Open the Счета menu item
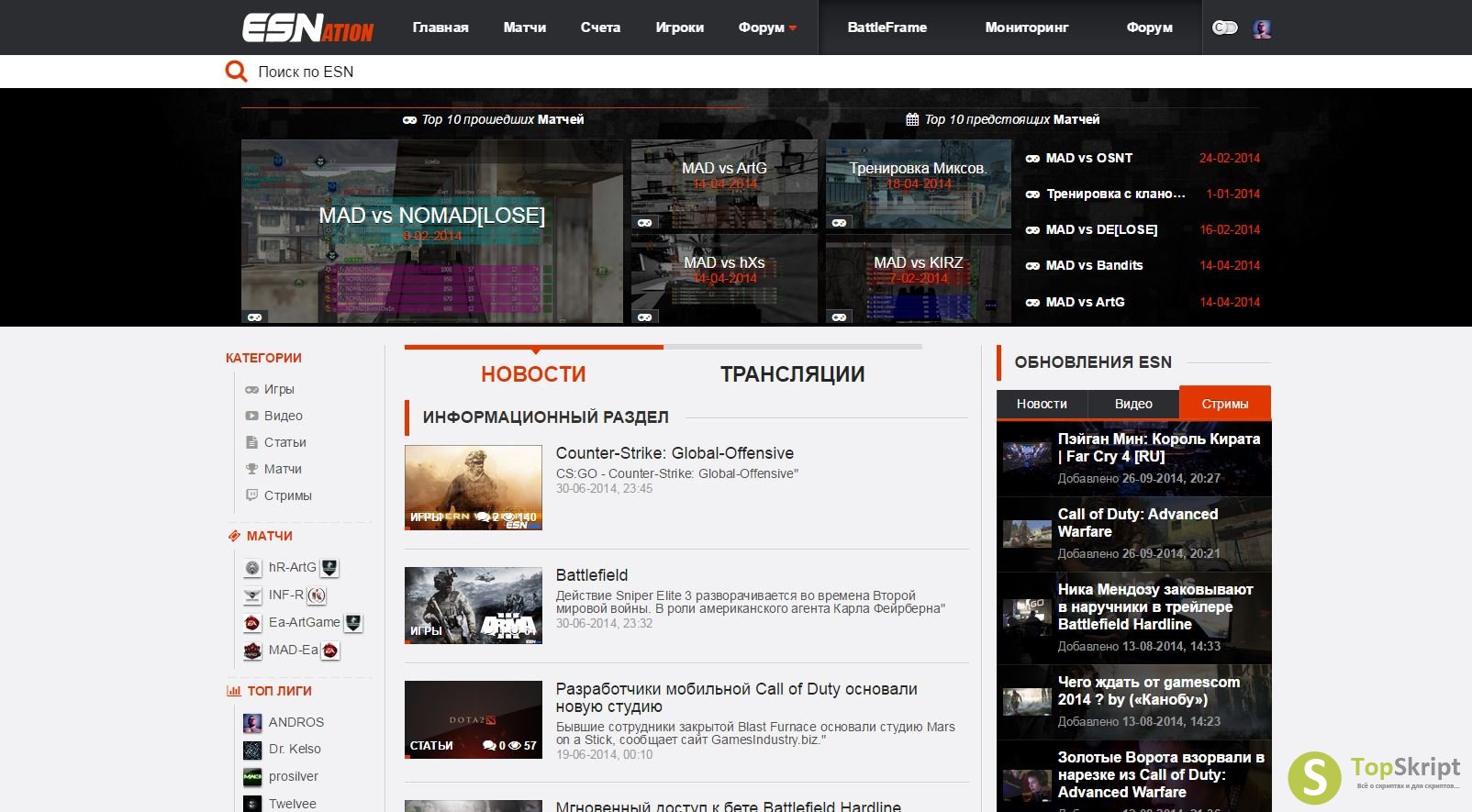Viewport: 1472px width, 812px height. coord(600,28)
